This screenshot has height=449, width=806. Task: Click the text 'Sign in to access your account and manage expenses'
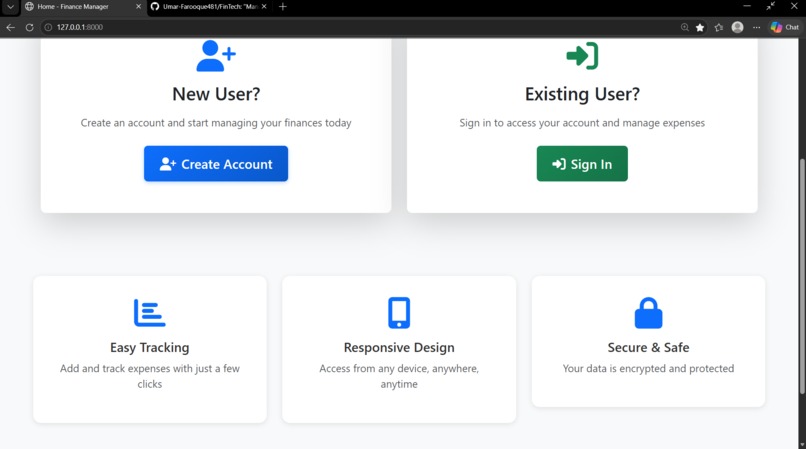tap(582, 123)
